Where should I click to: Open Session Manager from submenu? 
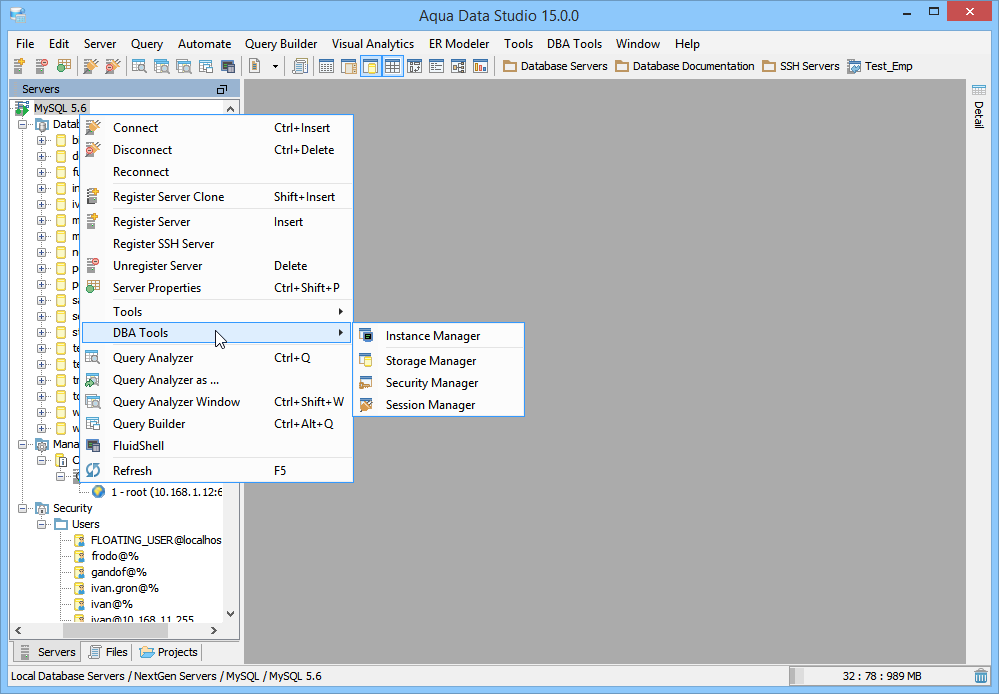[x=438, y=405]
